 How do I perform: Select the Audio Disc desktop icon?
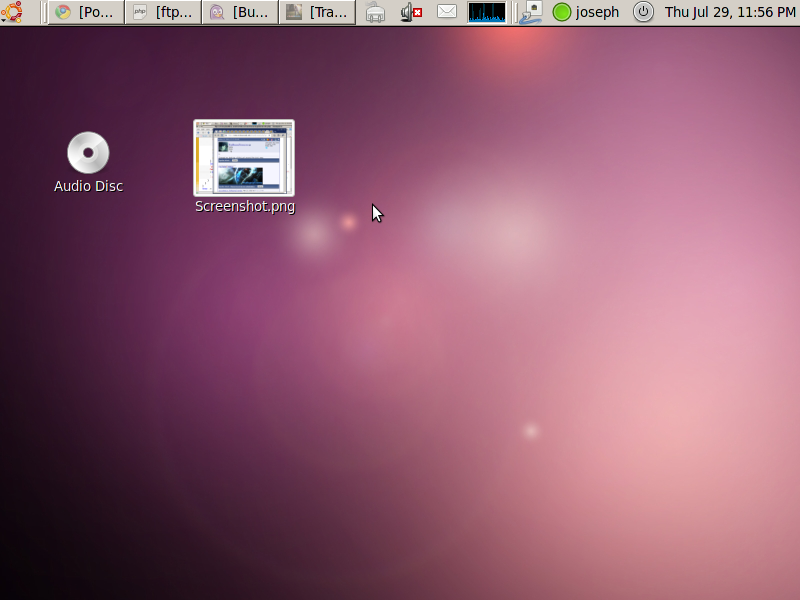[88, 153]
